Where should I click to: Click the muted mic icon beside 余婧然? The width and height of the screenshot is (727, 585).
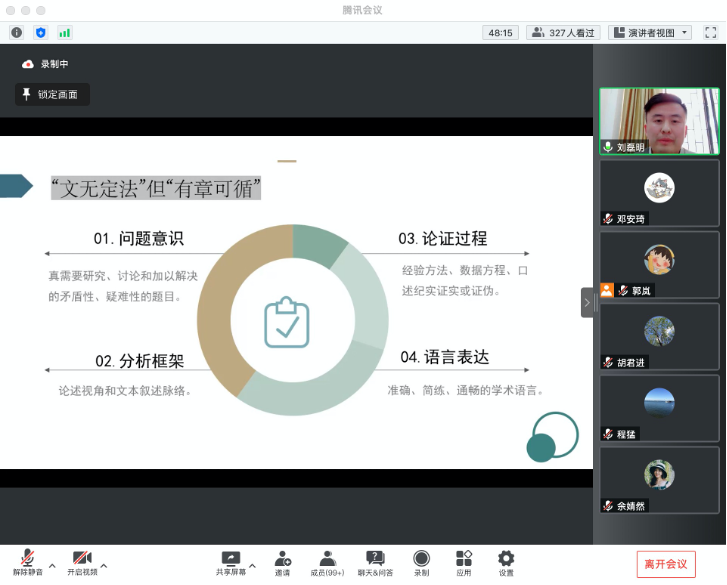pyautogui.click(x=608, y=506)
